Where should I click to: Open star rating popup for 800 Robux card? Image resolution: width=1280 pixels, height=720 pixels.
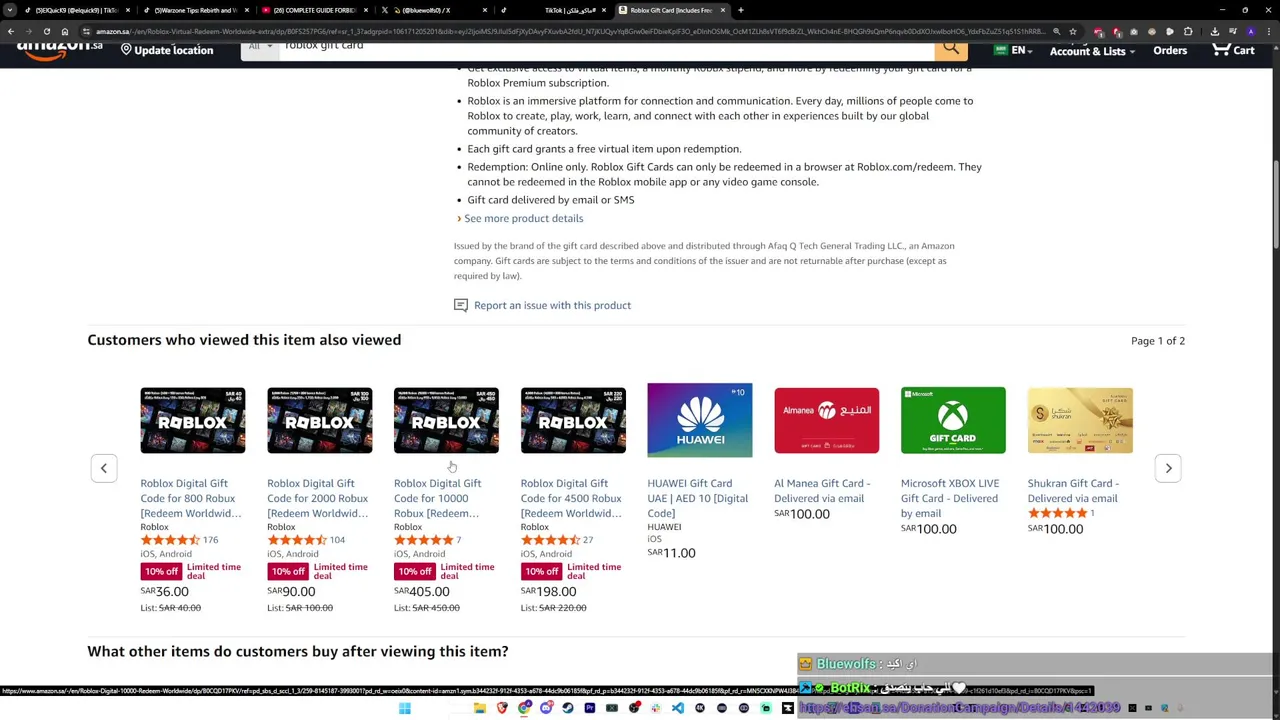pos(170,540)
